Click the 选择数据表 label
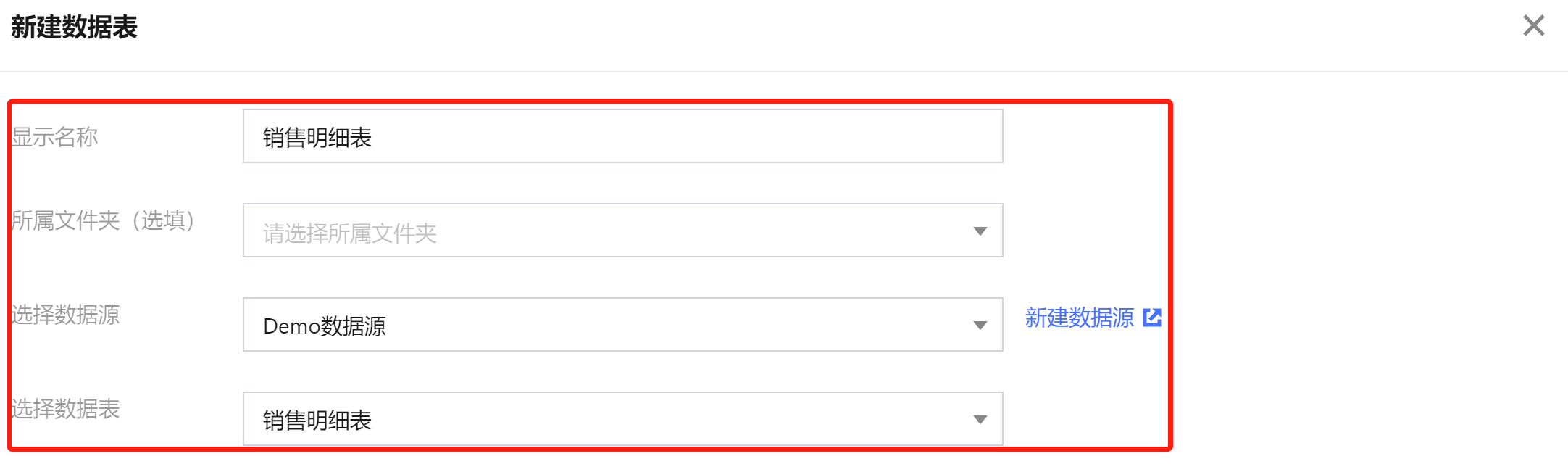Viewport: 1568px width, 464px height. coord(65,409)
